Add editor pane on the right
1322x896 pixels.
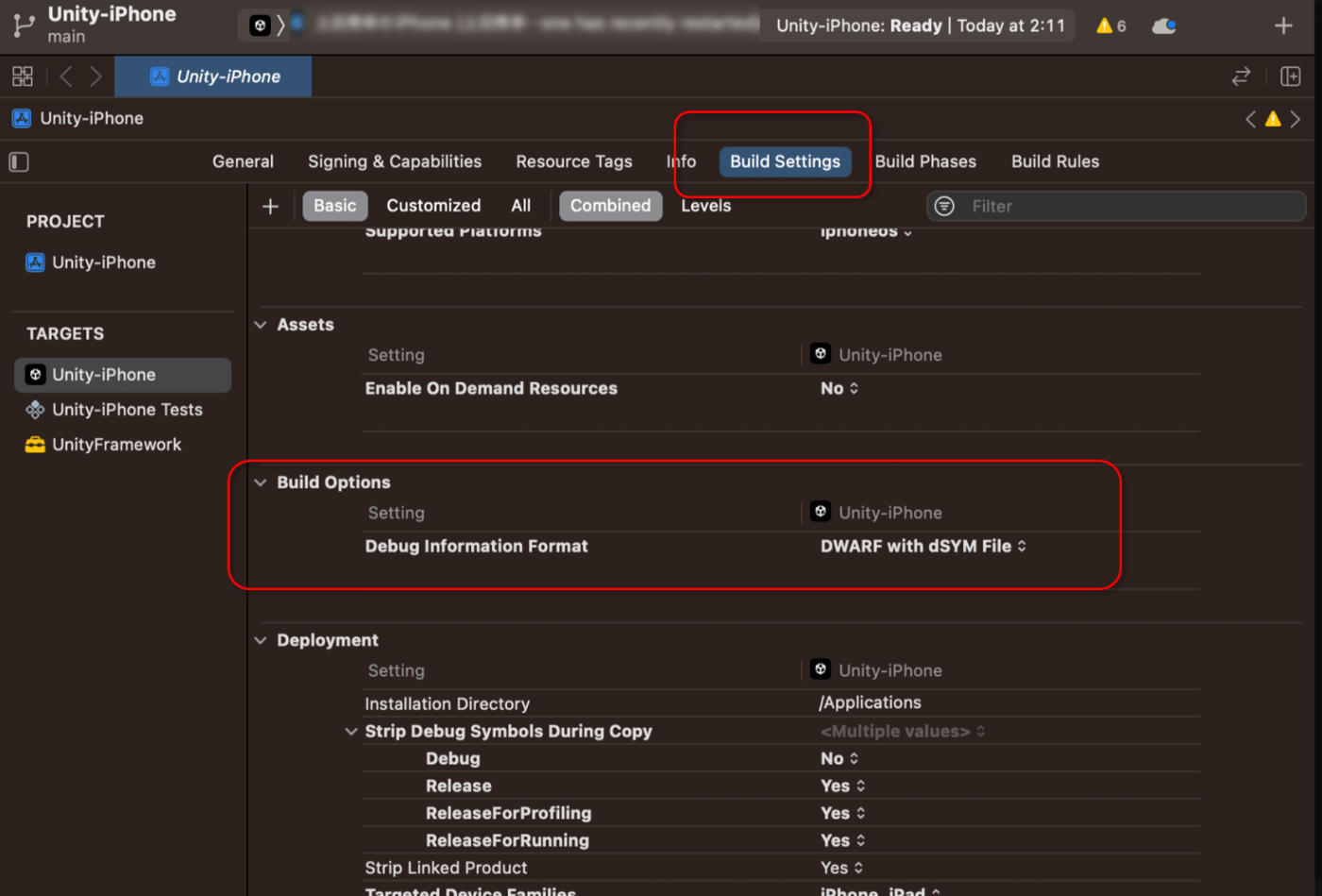(1291, 76)
